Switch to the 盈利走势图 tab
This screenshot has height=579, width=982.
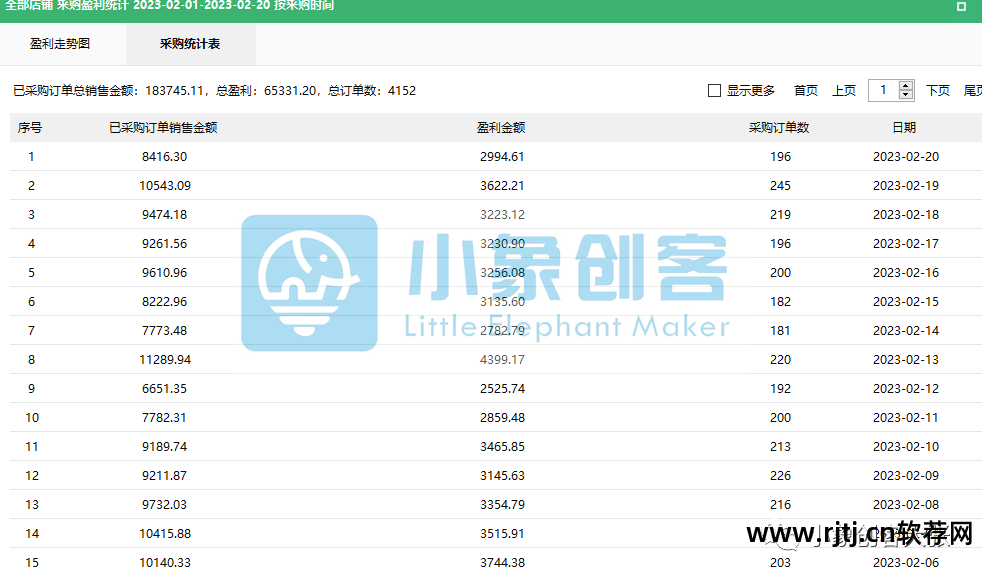60,44
